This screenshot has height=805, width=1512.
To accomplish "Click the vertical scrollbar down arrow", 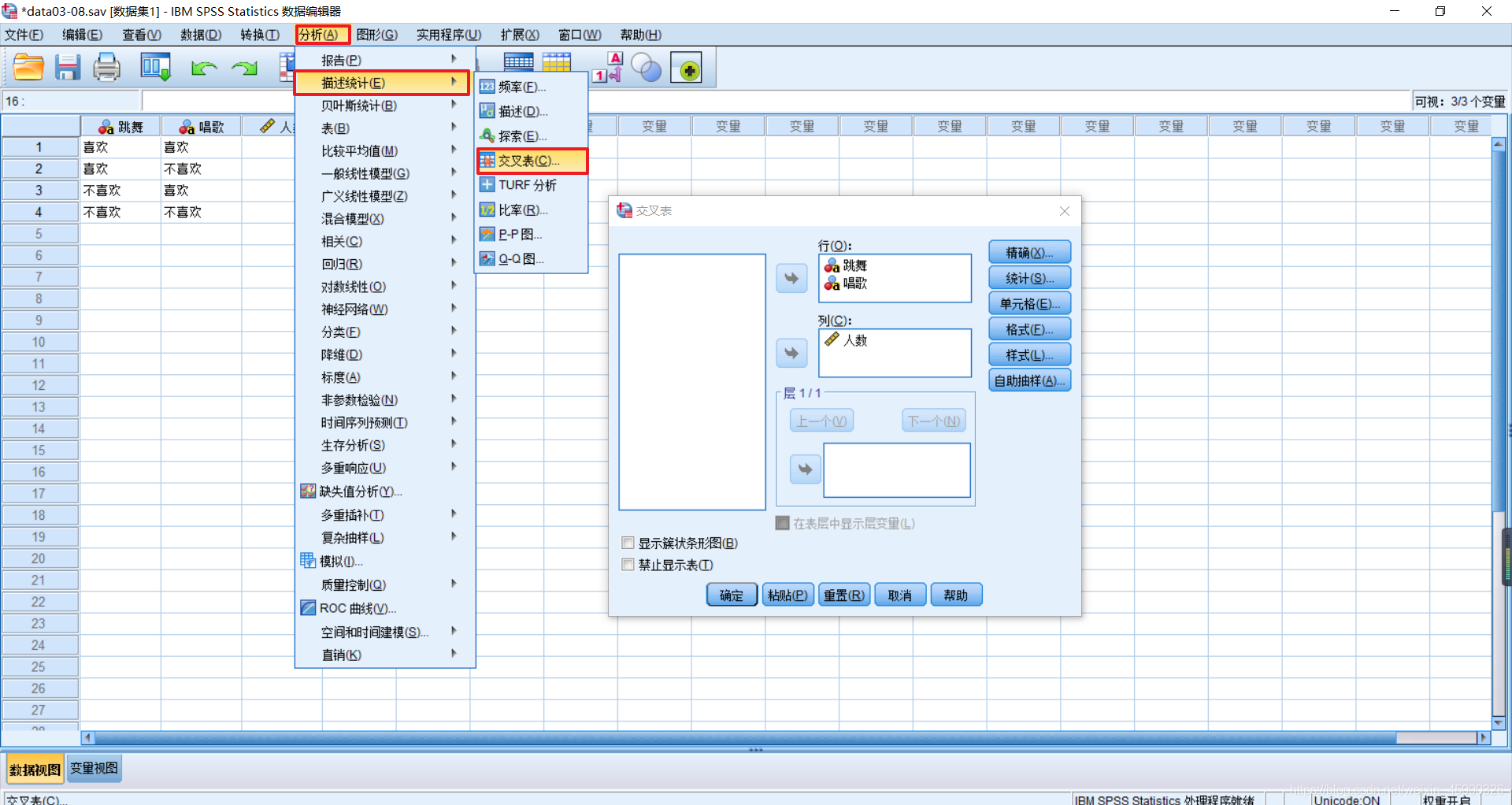I will pyautogui.click(x=1498, y=722).
